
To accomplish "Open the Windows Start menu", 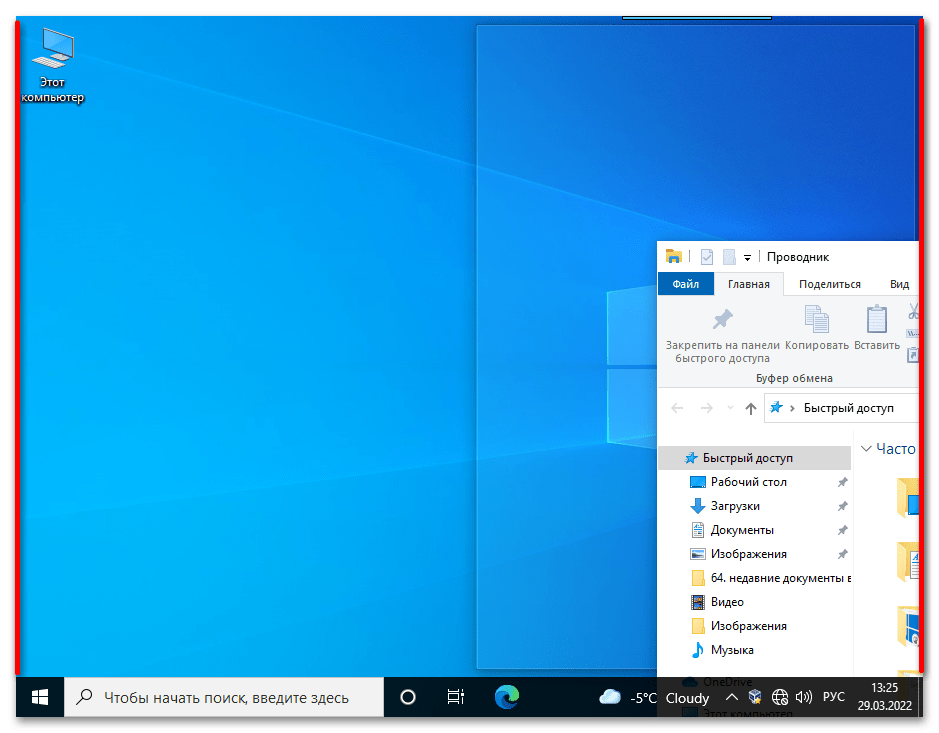I will click(40, 697).
